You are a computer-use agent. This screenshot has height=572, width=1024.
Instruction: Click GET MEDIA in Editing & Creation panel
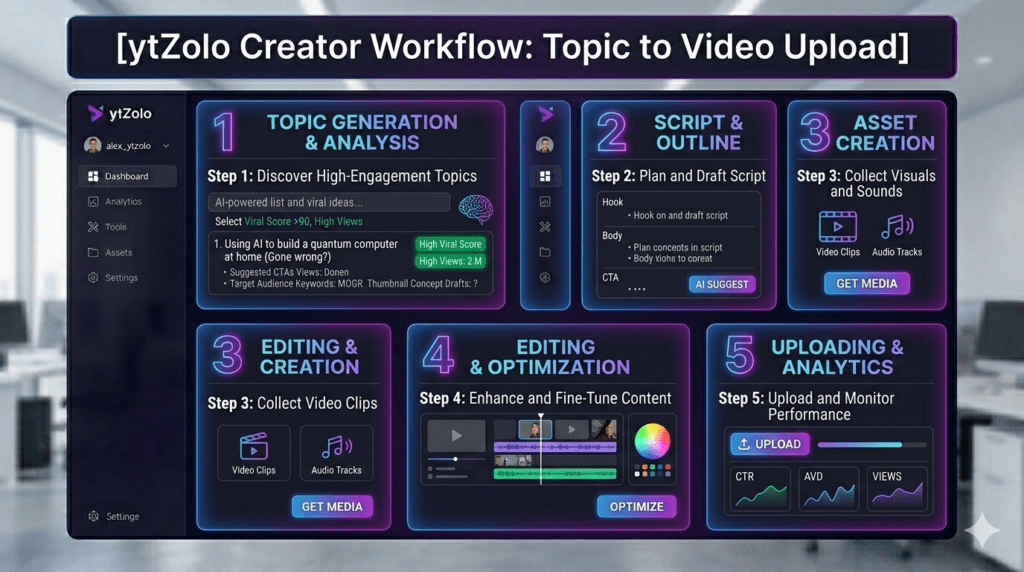pyautogui.click(x=332, y=507)
